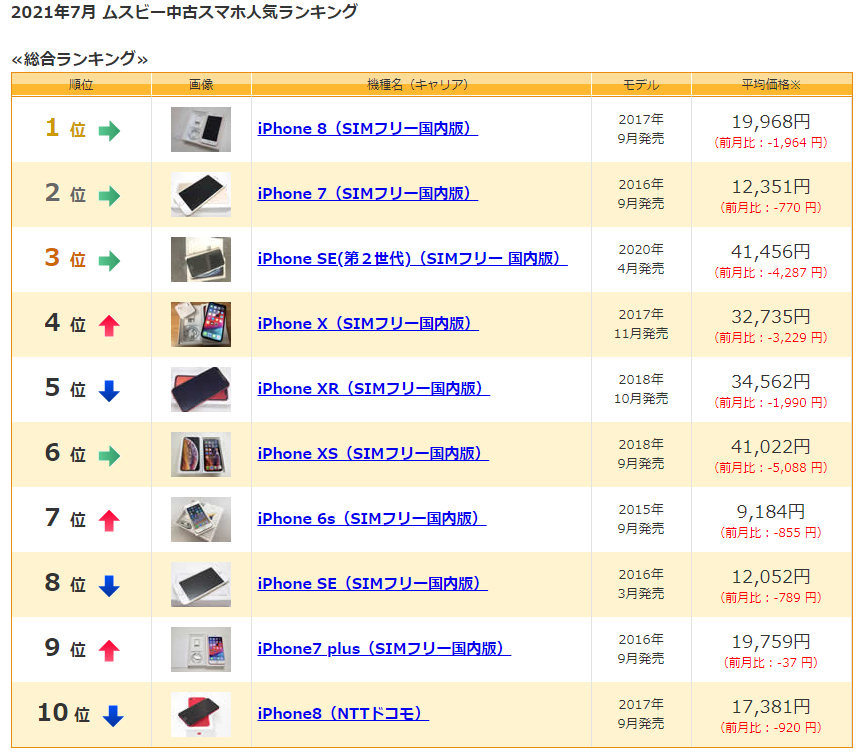Click the 前月比 -1,964 円 price change
865x756 pixels.
pos(771,143)
